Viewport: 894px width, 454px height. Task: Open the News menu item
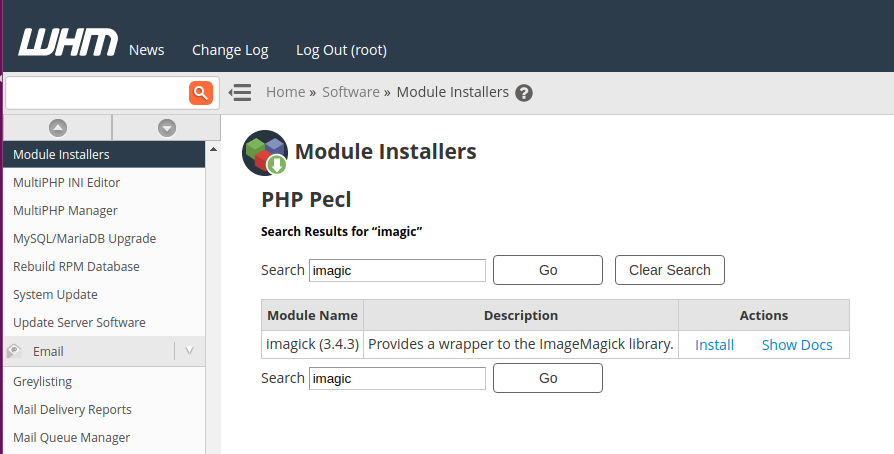147,50
